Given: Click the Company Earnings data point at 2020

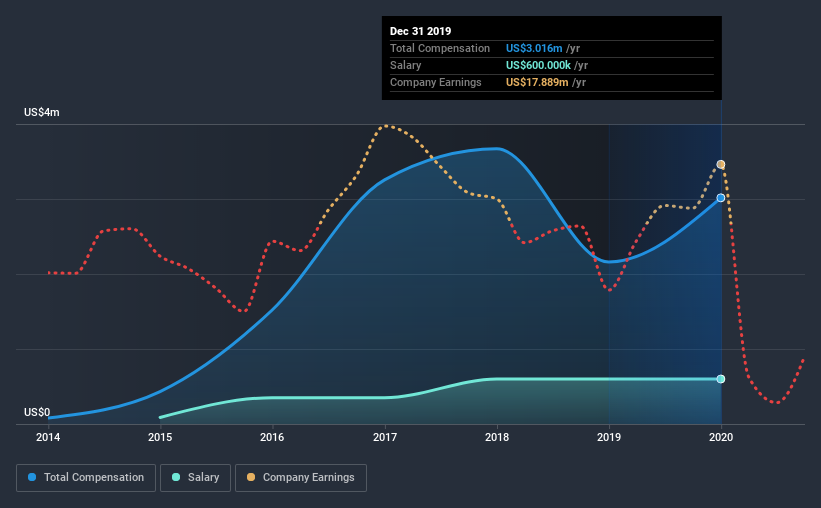Looking at the screenshot, I should click(x=721, y=164).
